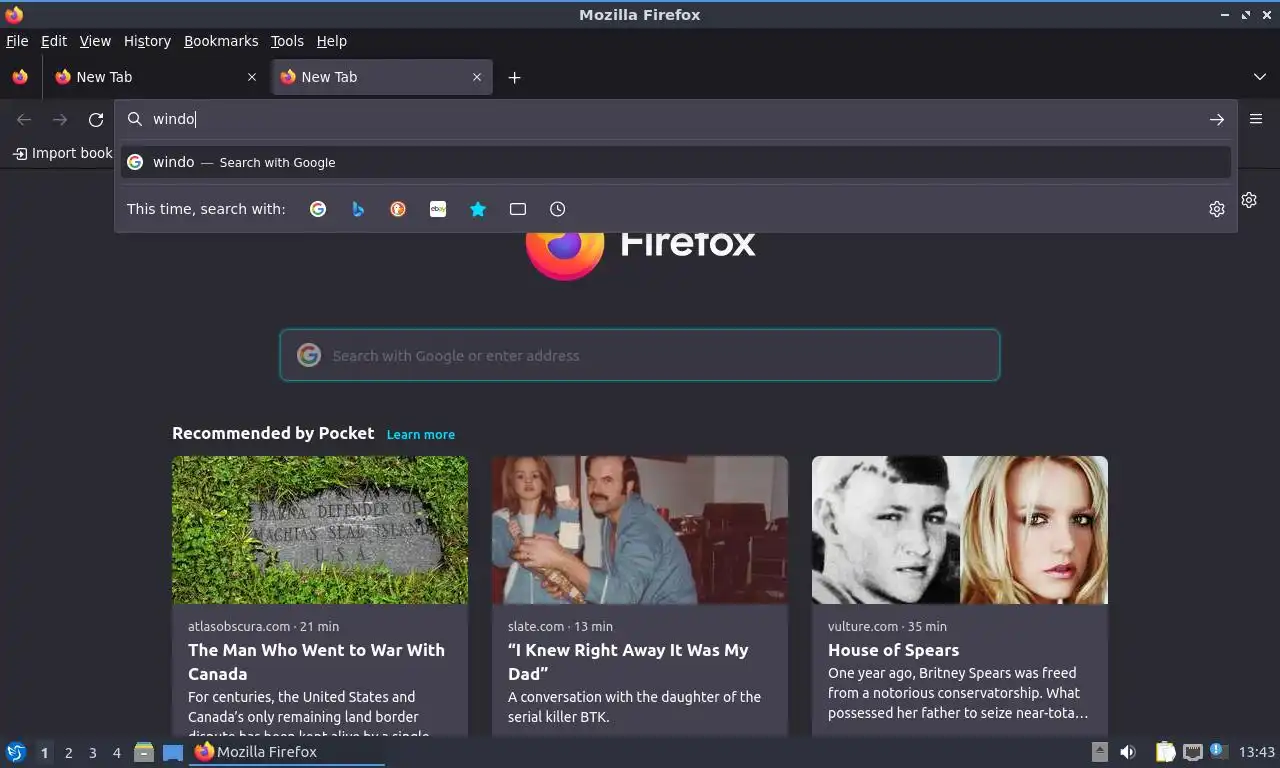Open the BTK daughter photo thumbnail
Image resolution: width=1280 pixels, height=768 pixels.
pyautogui.click(x=640, y=530)
